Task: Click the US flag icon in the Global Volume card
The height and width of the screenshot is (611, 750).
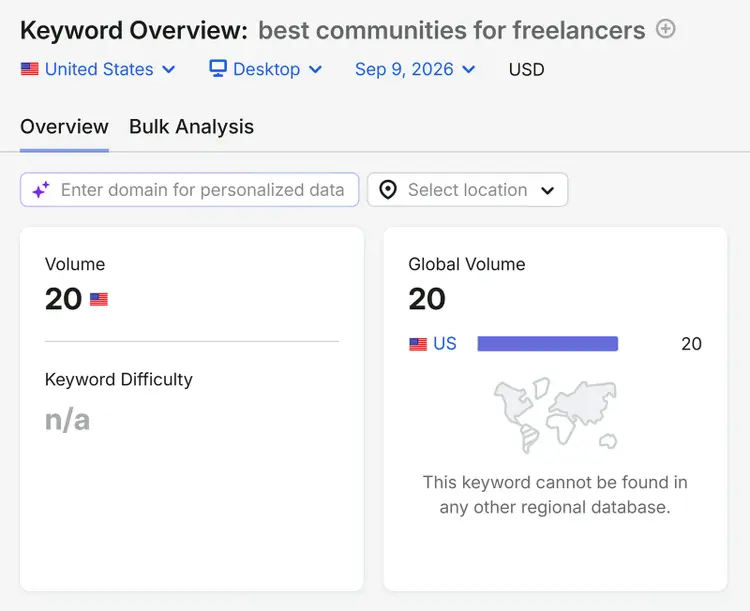Action: point(418,344)
